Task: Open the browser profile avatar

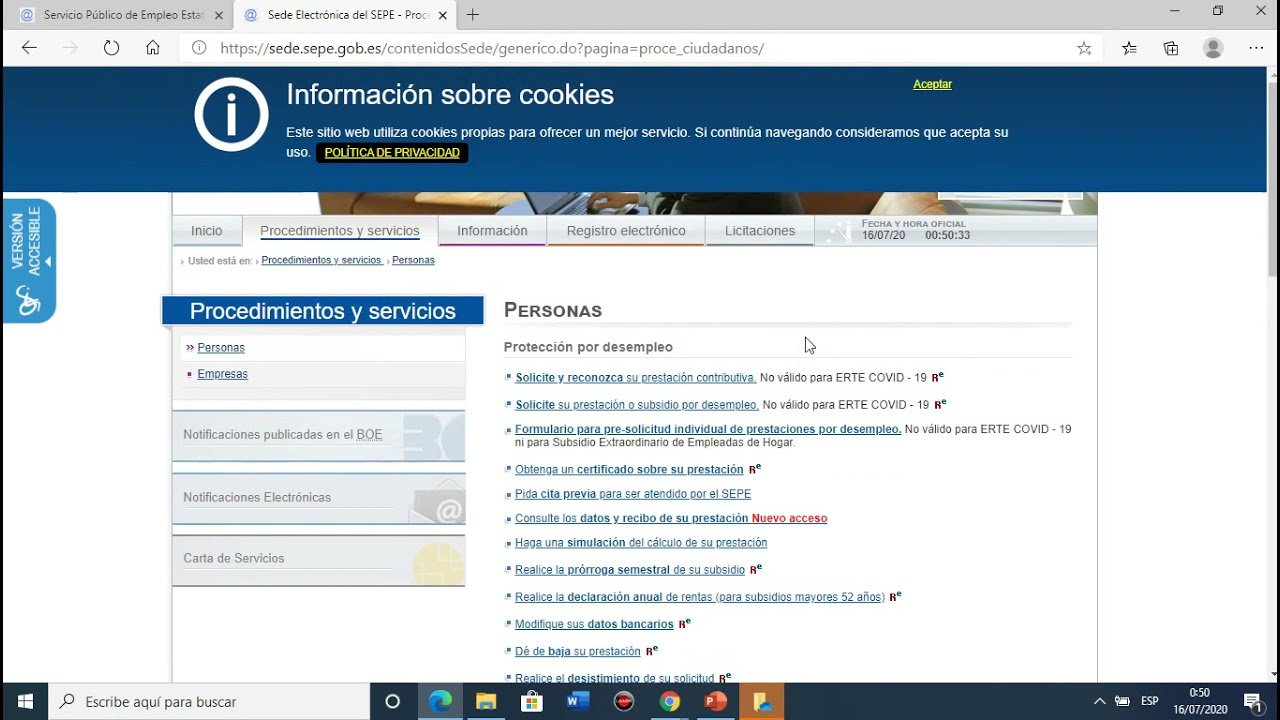Action: tap(1213, 47)
